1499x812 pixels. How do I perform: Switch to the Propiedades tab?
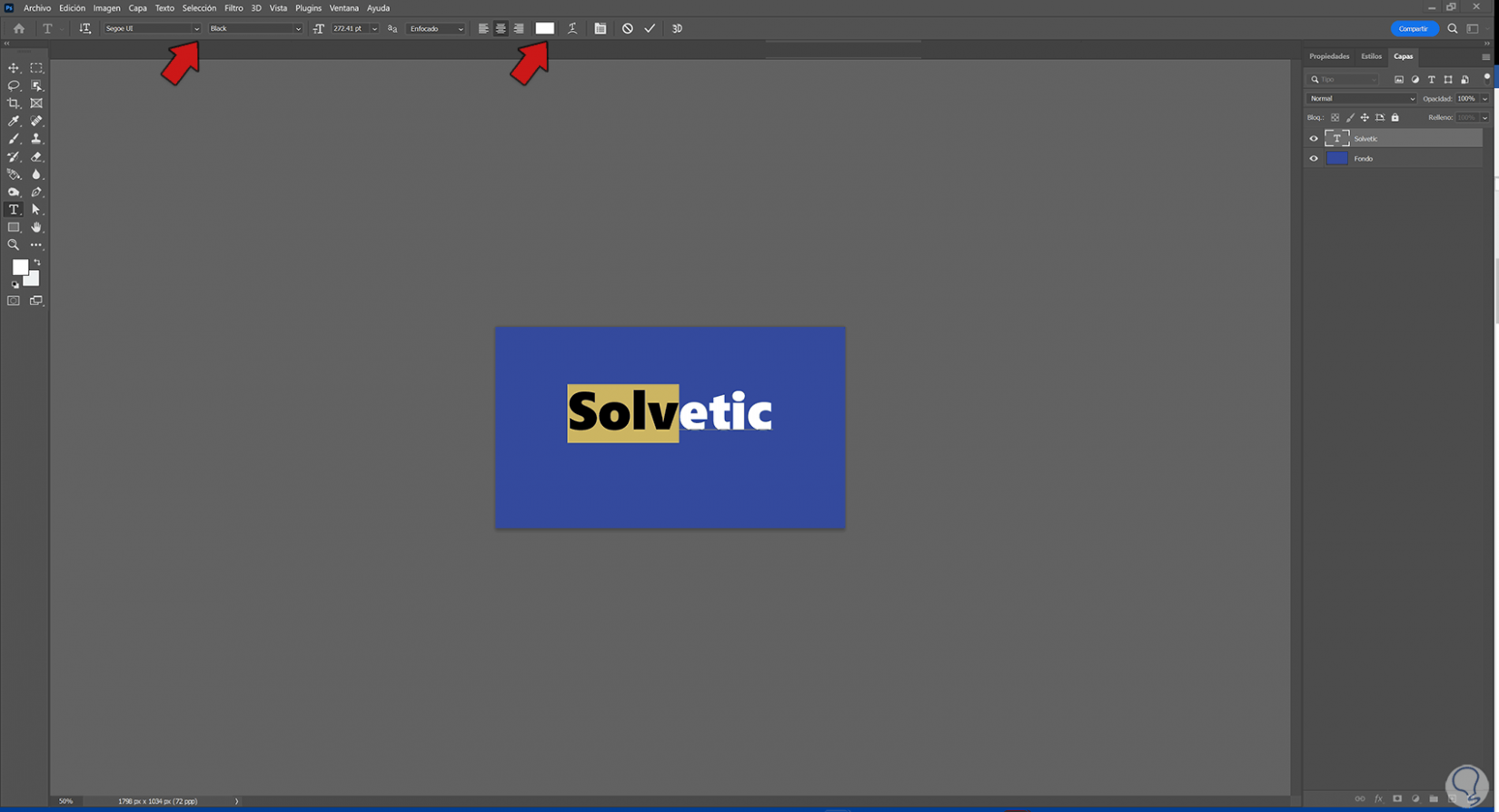1329,56
